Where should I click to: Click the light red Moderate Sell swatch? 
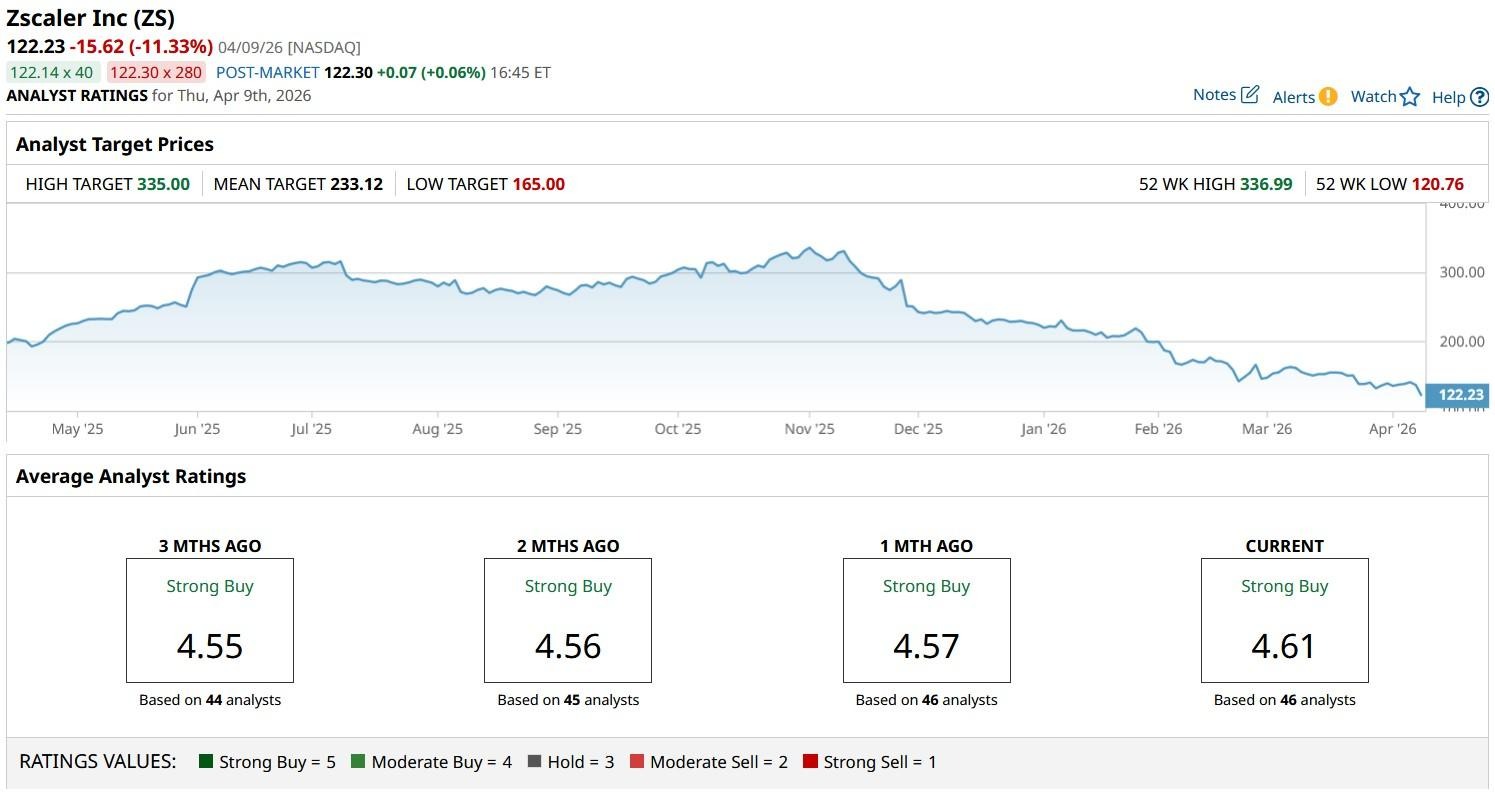637,761
